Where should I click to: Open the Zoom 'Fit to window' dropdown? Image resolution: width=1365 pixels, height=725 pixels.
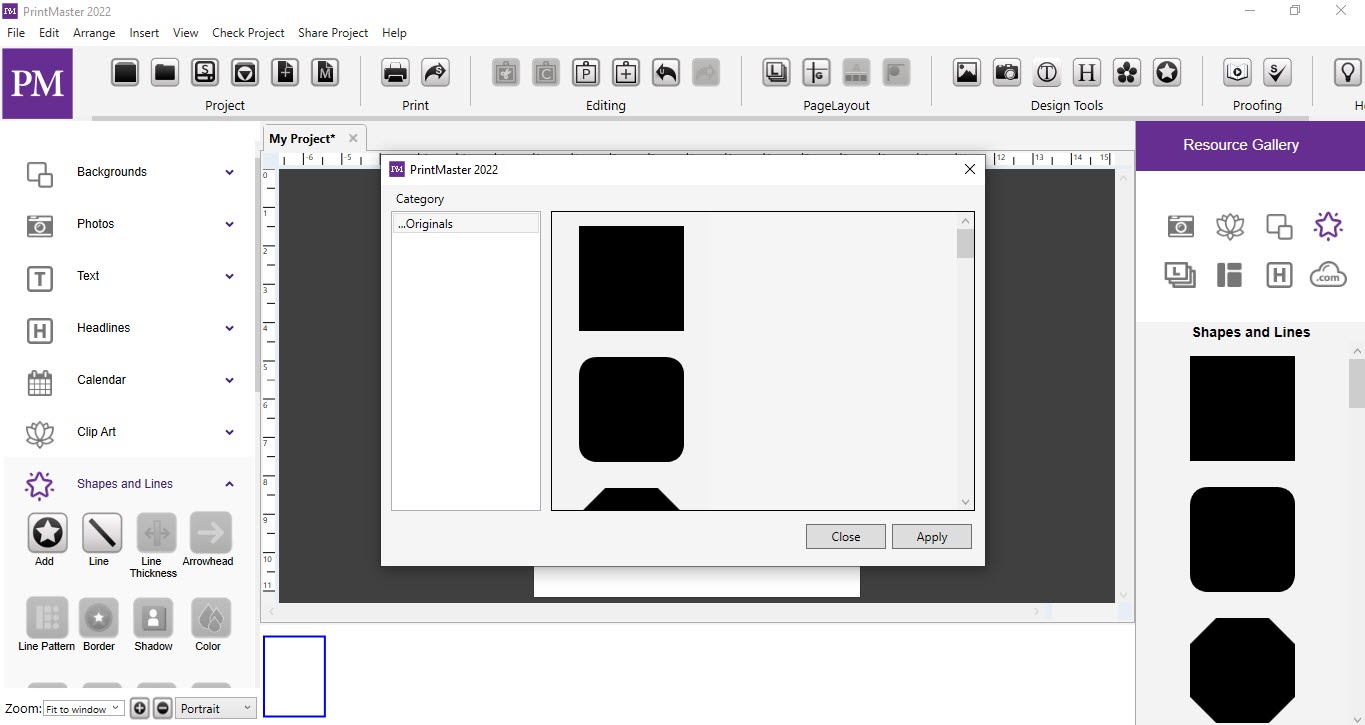(x=83, y=709)
